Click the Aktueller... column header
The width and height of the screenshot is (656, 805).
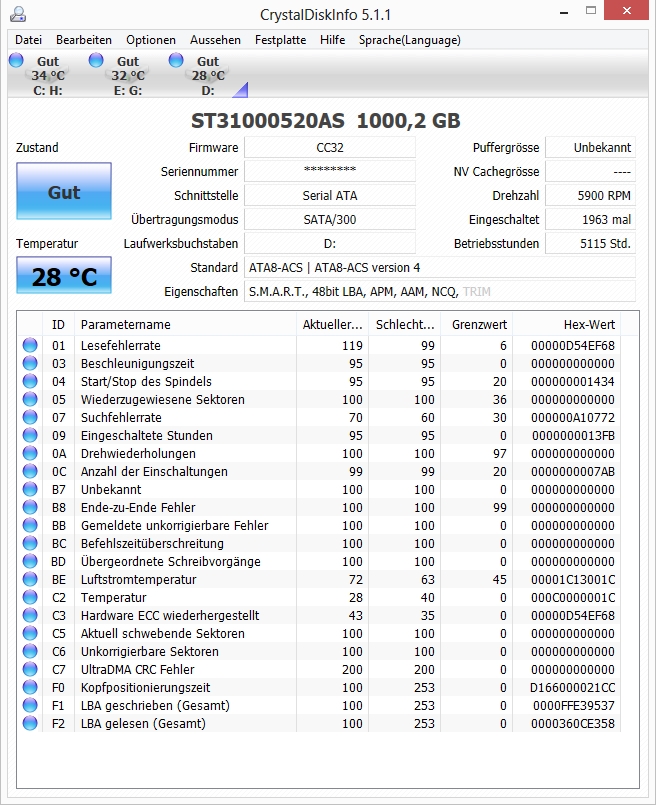[333, 324]
